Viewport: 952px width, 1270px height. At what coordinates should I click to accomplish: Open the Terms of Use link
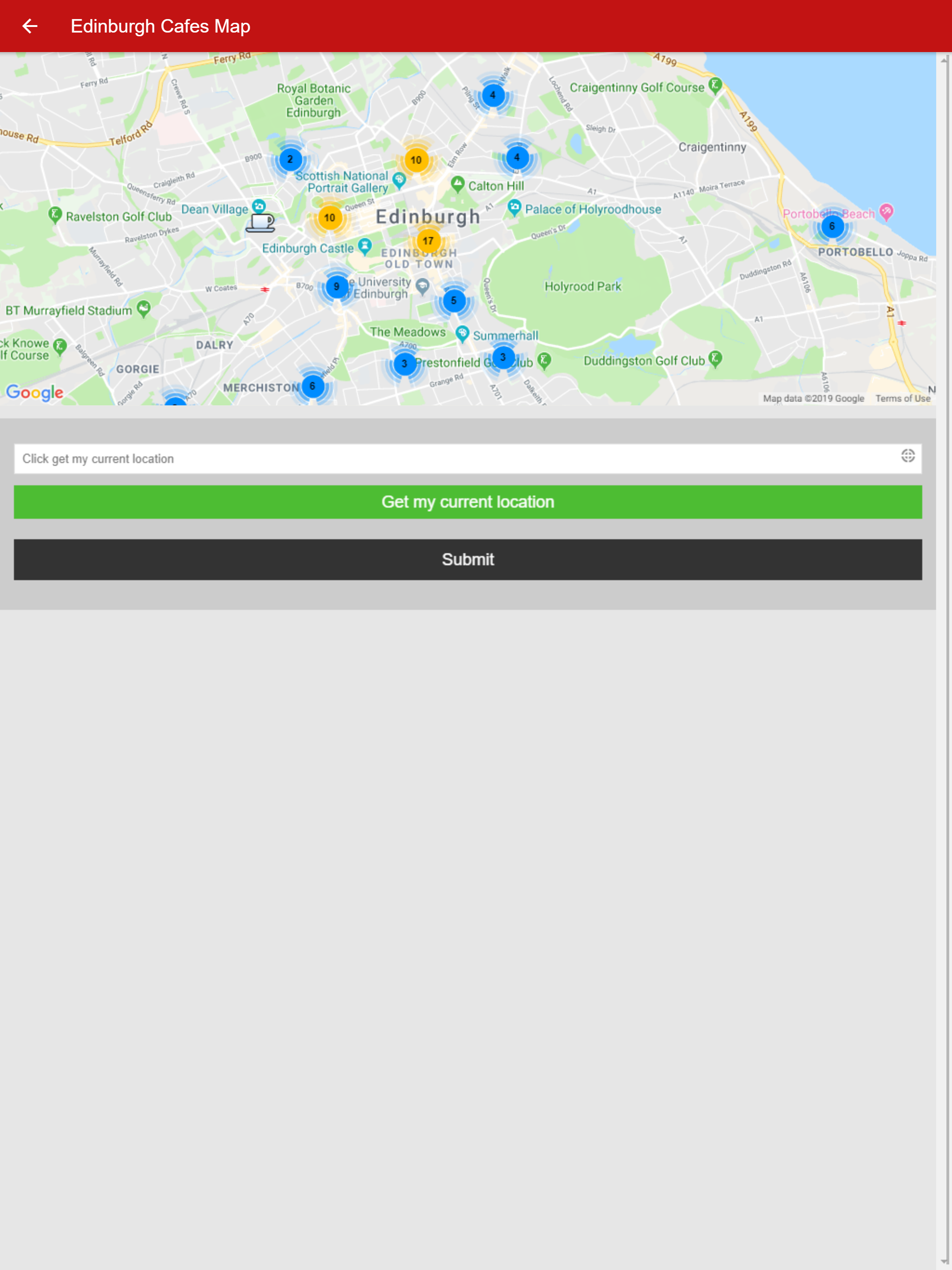(x=903, y=398)
